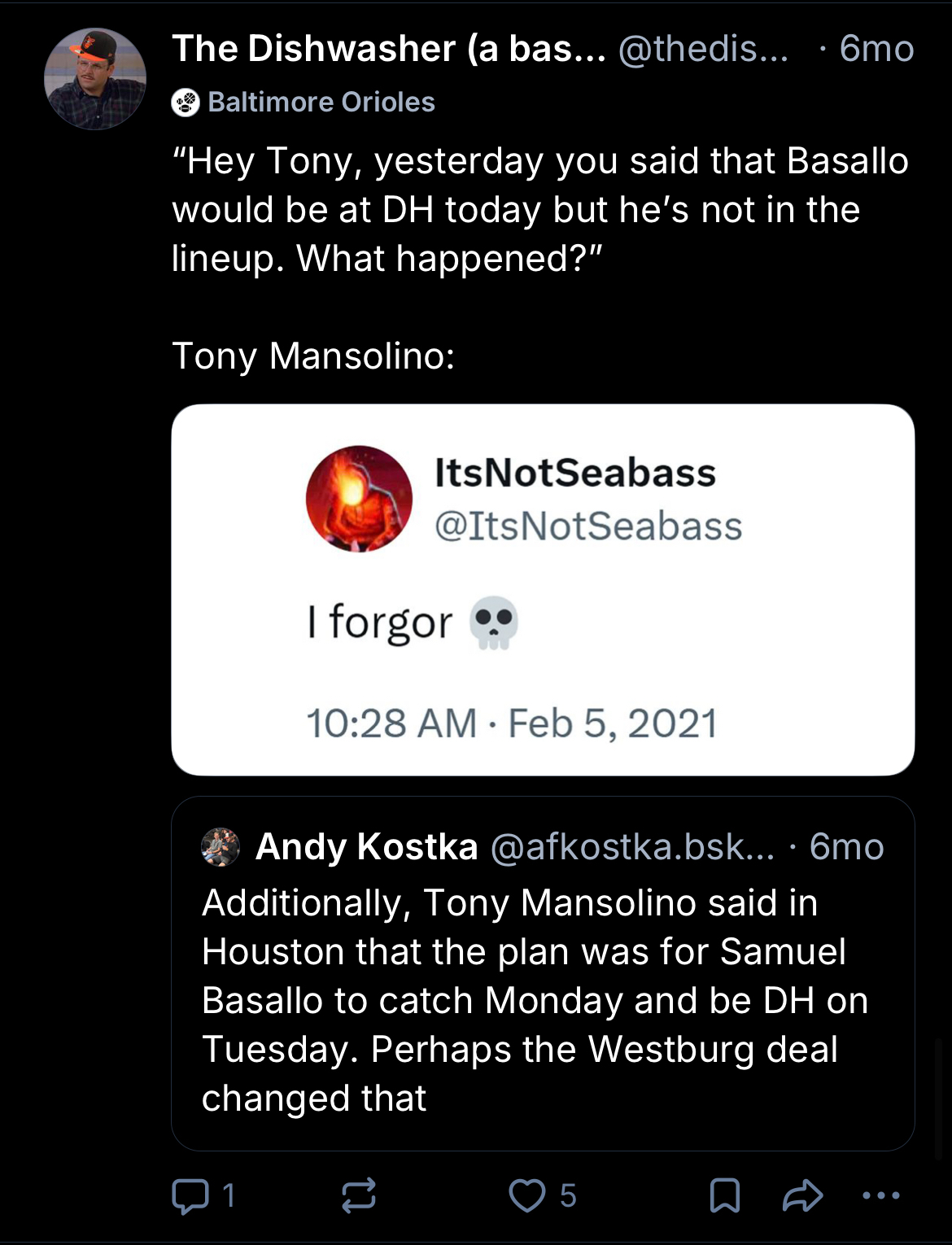Open the three-dot more options menu
952x1245 pixels.
point(880,1195)
